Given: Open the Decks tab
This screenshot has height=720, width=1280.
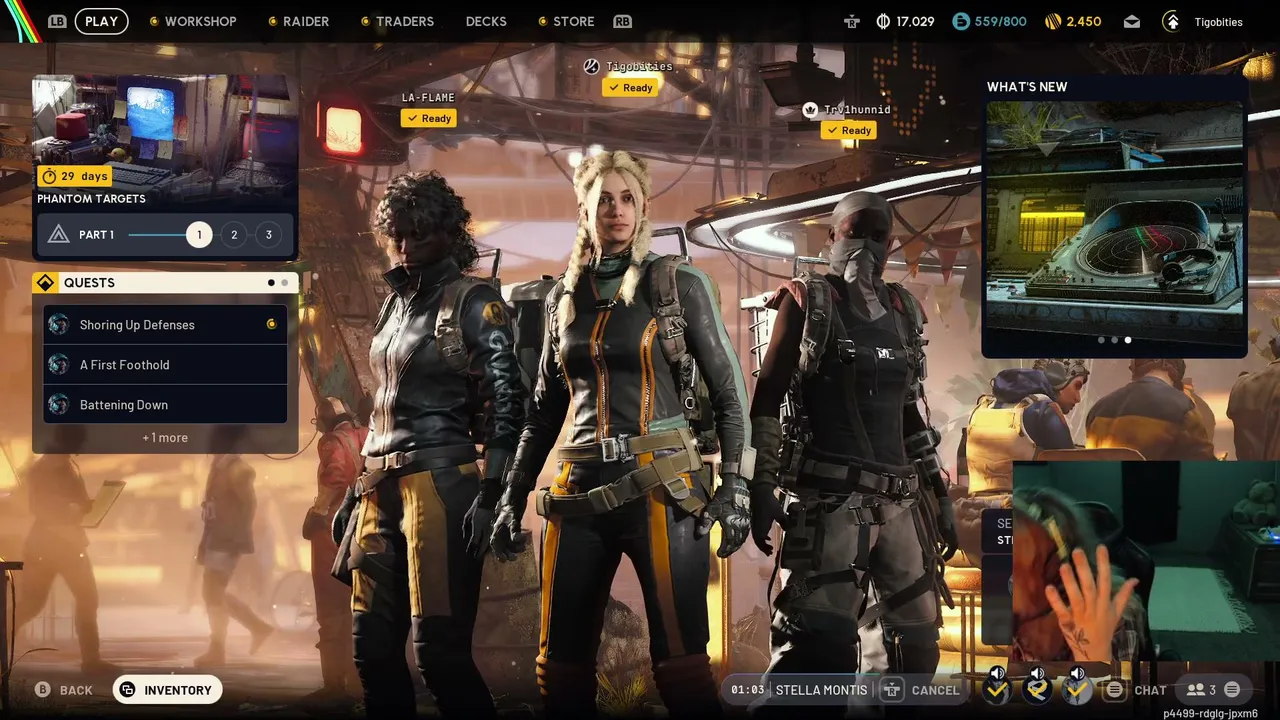Looking at the screenshot, I should [486, 21].
